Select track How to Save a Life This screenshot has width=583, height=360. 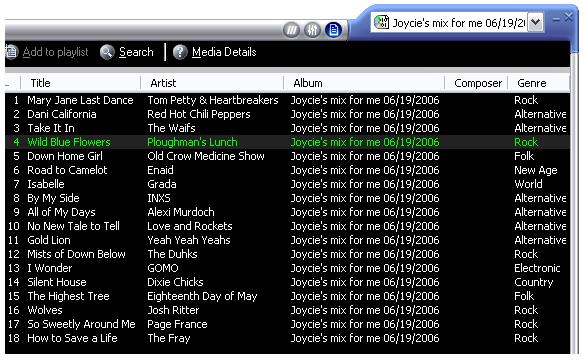(72, 338)
